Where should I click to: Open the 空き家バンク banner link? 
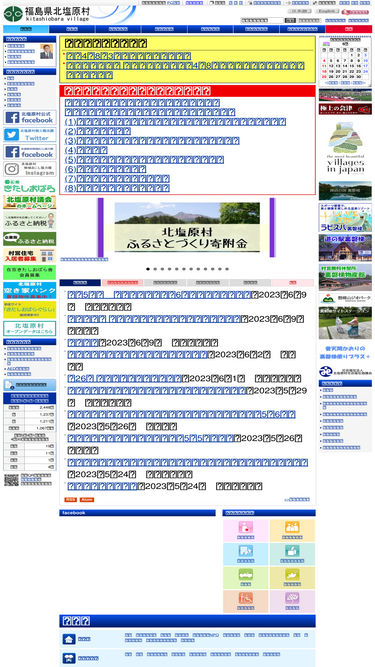[x=30, y=290]
